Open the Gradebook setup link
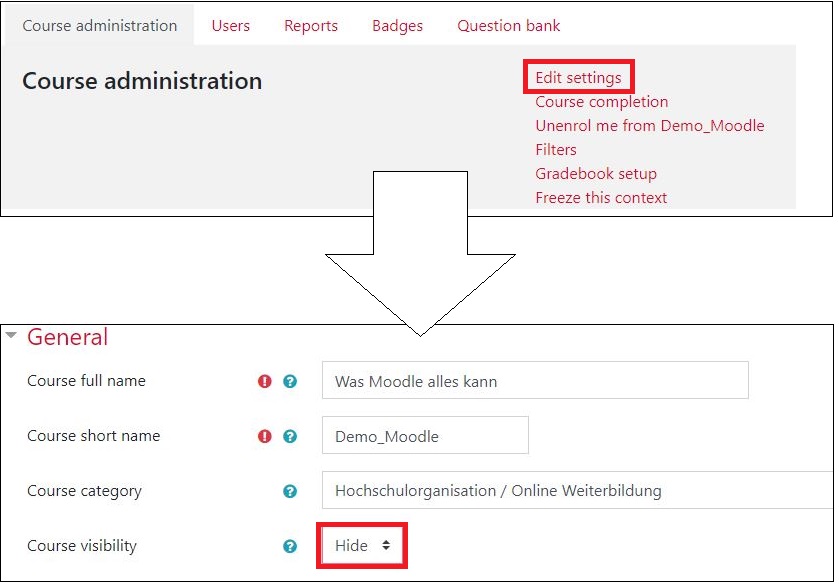This screenshot has height=586, width=839. click(596, 174)
